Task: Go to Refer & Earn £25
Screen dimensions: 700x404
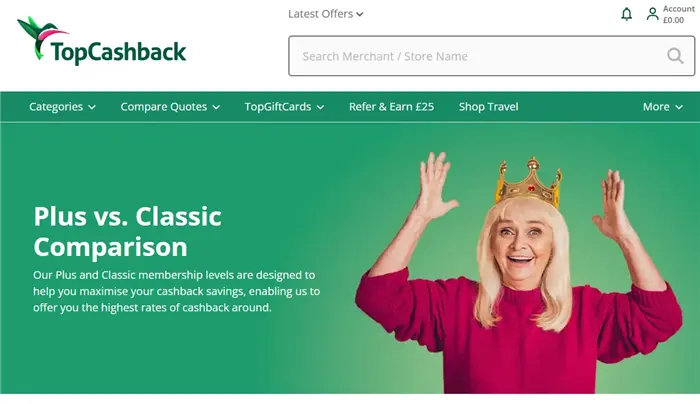Action: (x=392, y=107)
